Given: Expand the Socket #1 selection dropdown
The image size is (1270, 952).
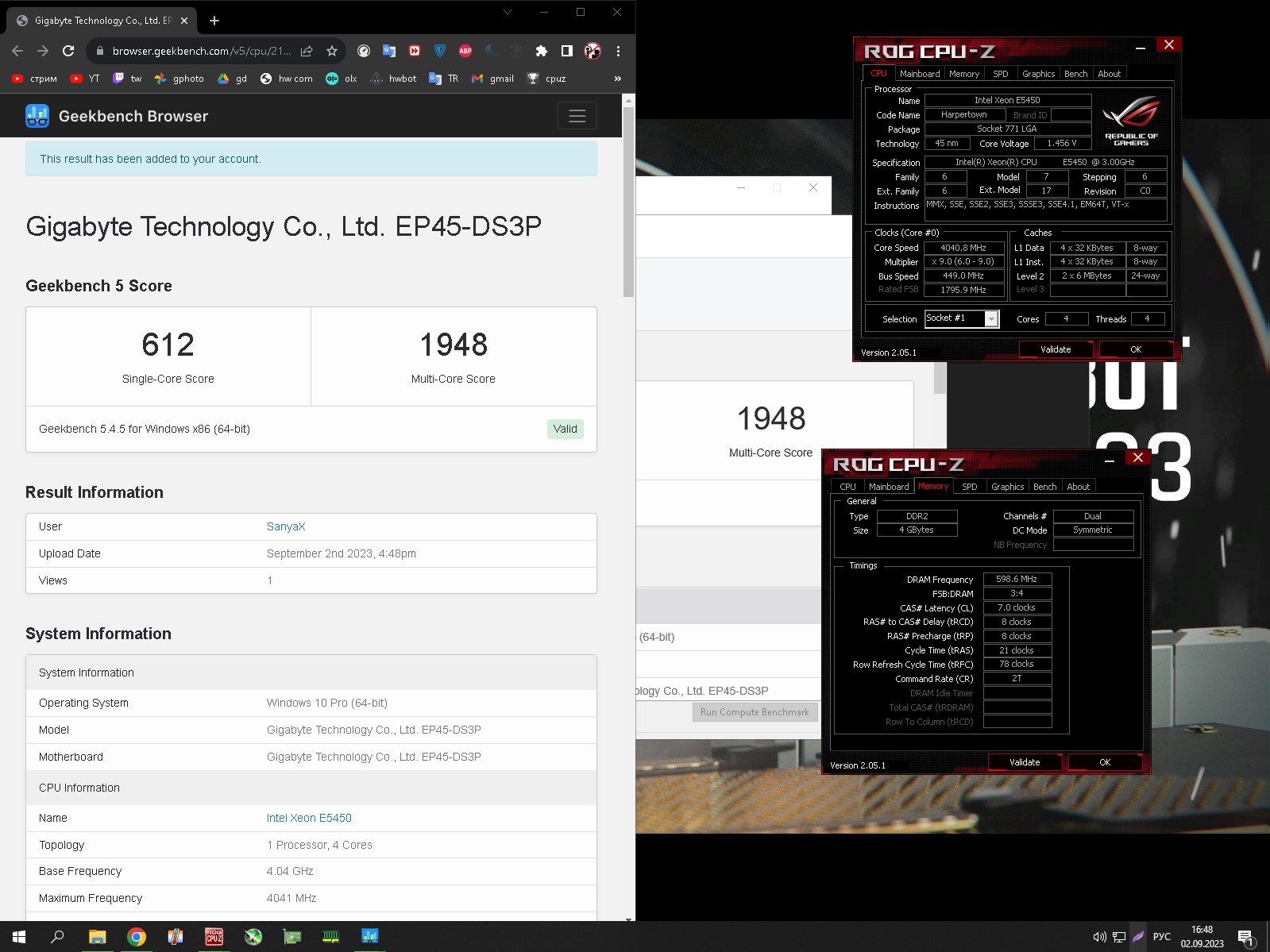Looking at the screenshot, I should point(991,318).
